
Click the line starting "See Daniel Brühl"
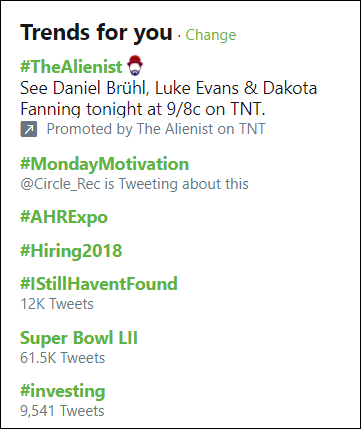(x=169, y=88)
